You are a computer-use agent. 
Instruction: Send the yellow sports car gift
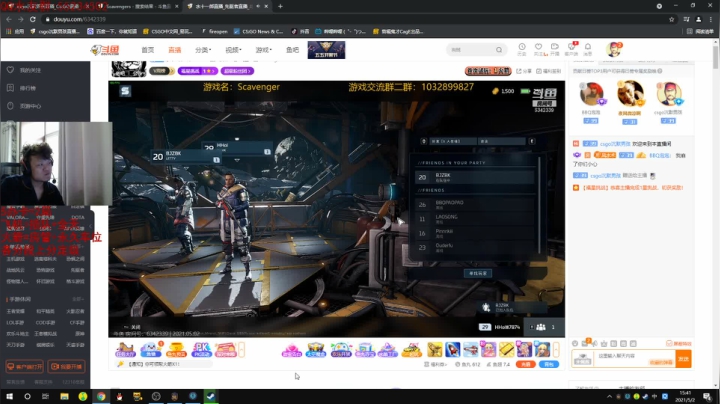point(412,350)
